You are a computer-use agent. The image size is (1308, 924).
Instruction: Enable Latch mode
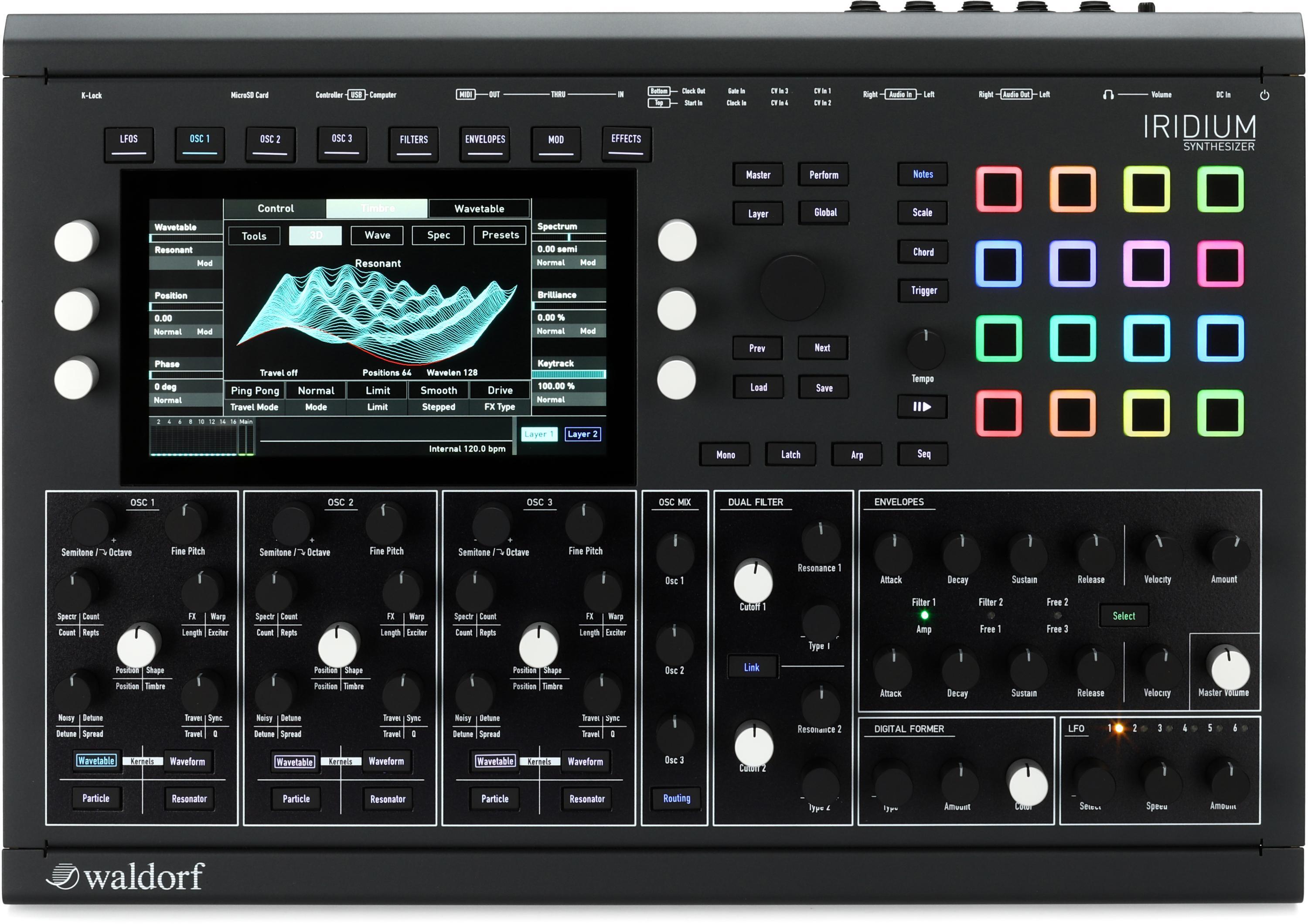click(x=790, y=454)
